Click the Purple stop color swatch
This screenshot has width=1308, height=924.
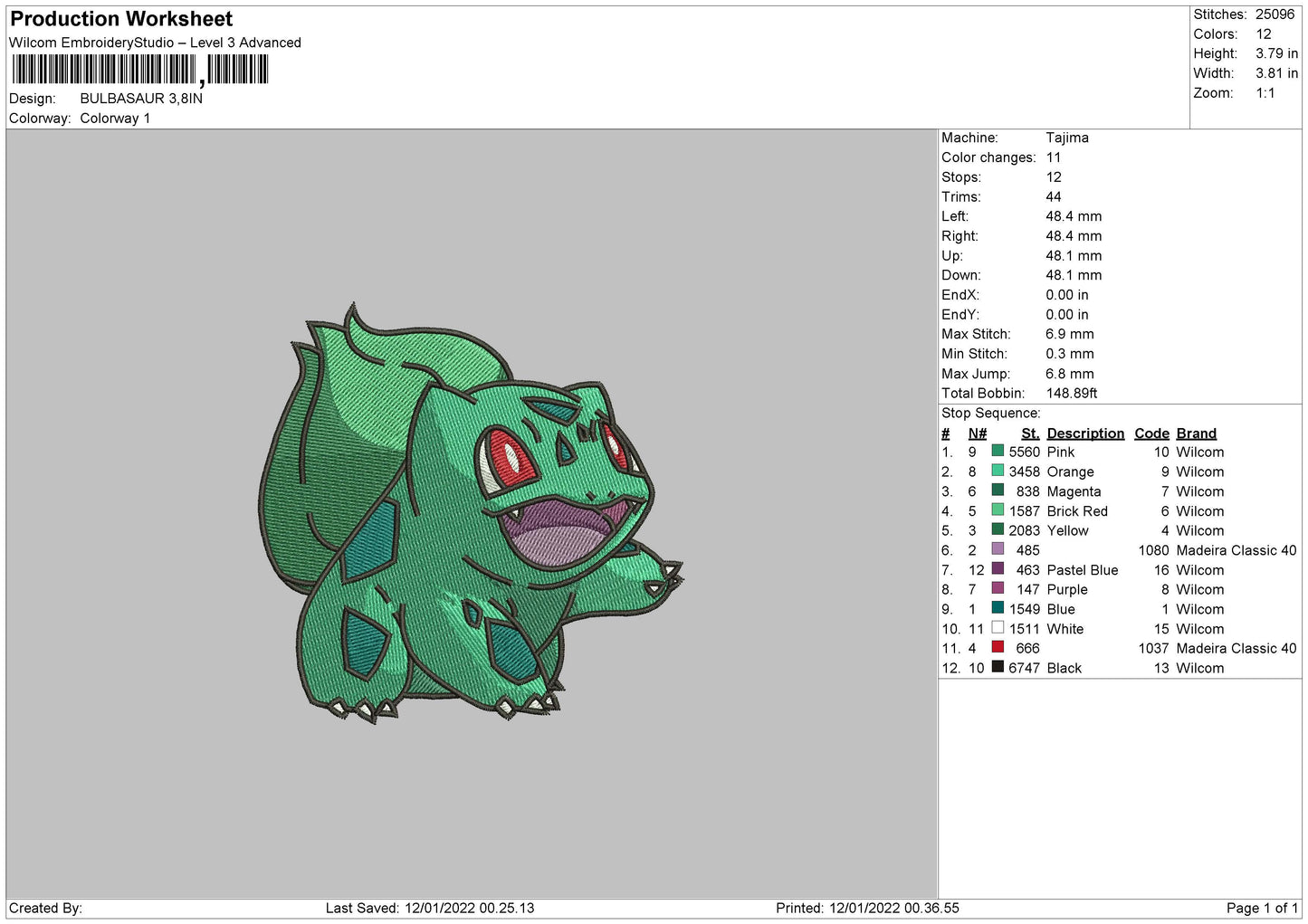[x=998, y=588]
